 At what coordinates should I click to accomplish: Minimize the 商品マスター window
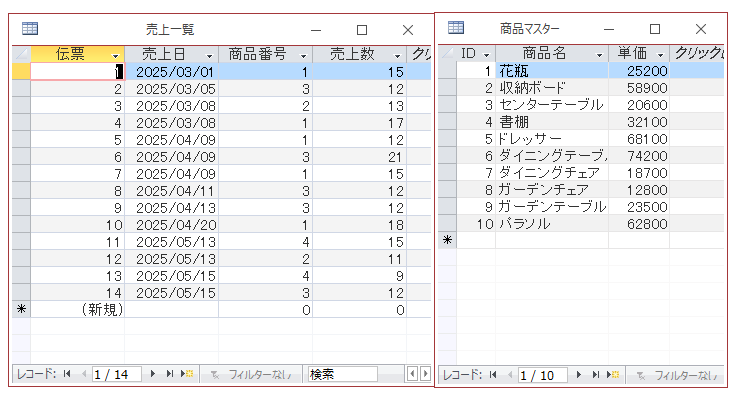pyautogui.click(x=609, y=29)
